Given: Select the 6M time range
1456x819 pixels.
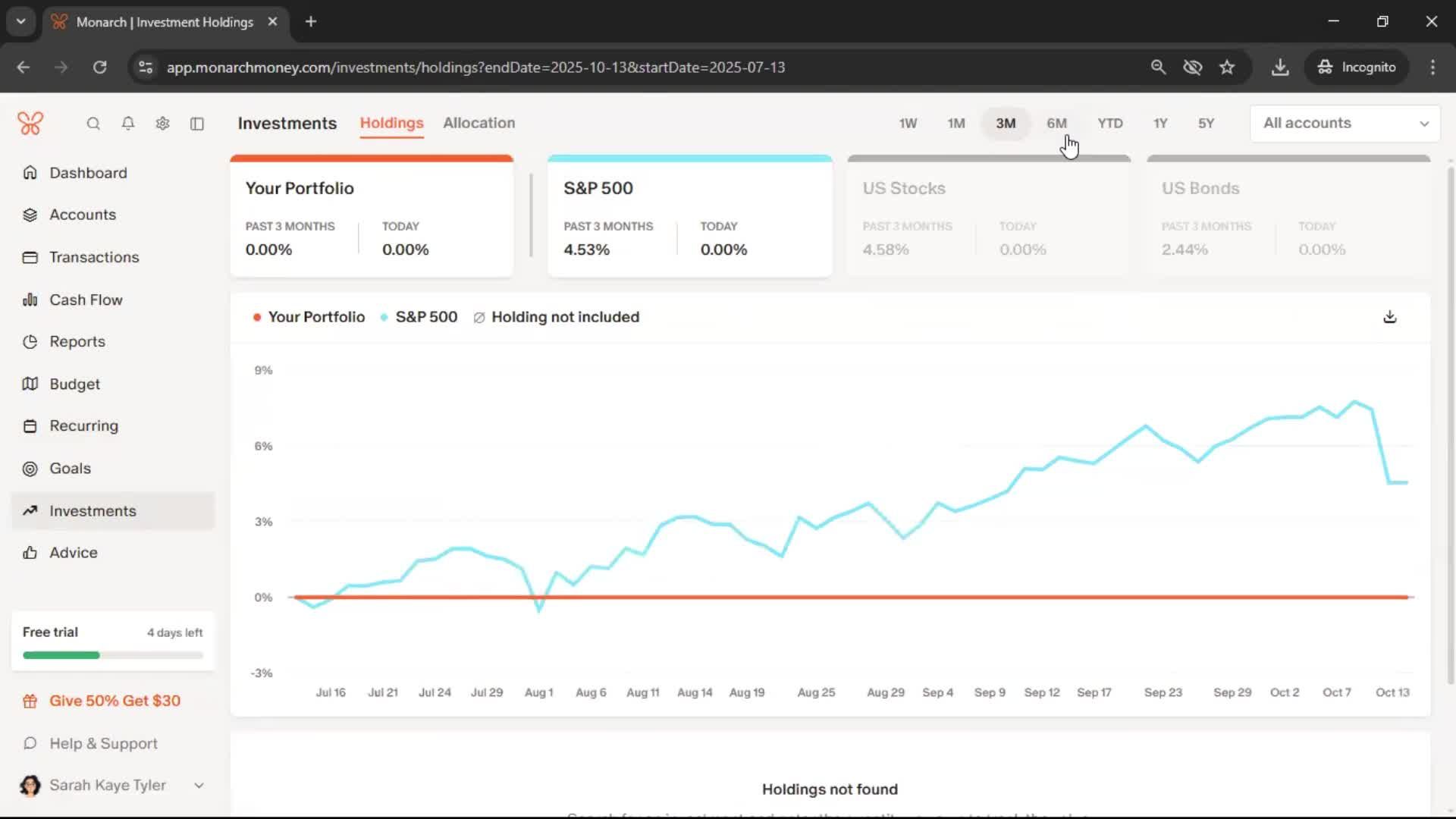Looking at the screenshot, I should click(1056, 124).
